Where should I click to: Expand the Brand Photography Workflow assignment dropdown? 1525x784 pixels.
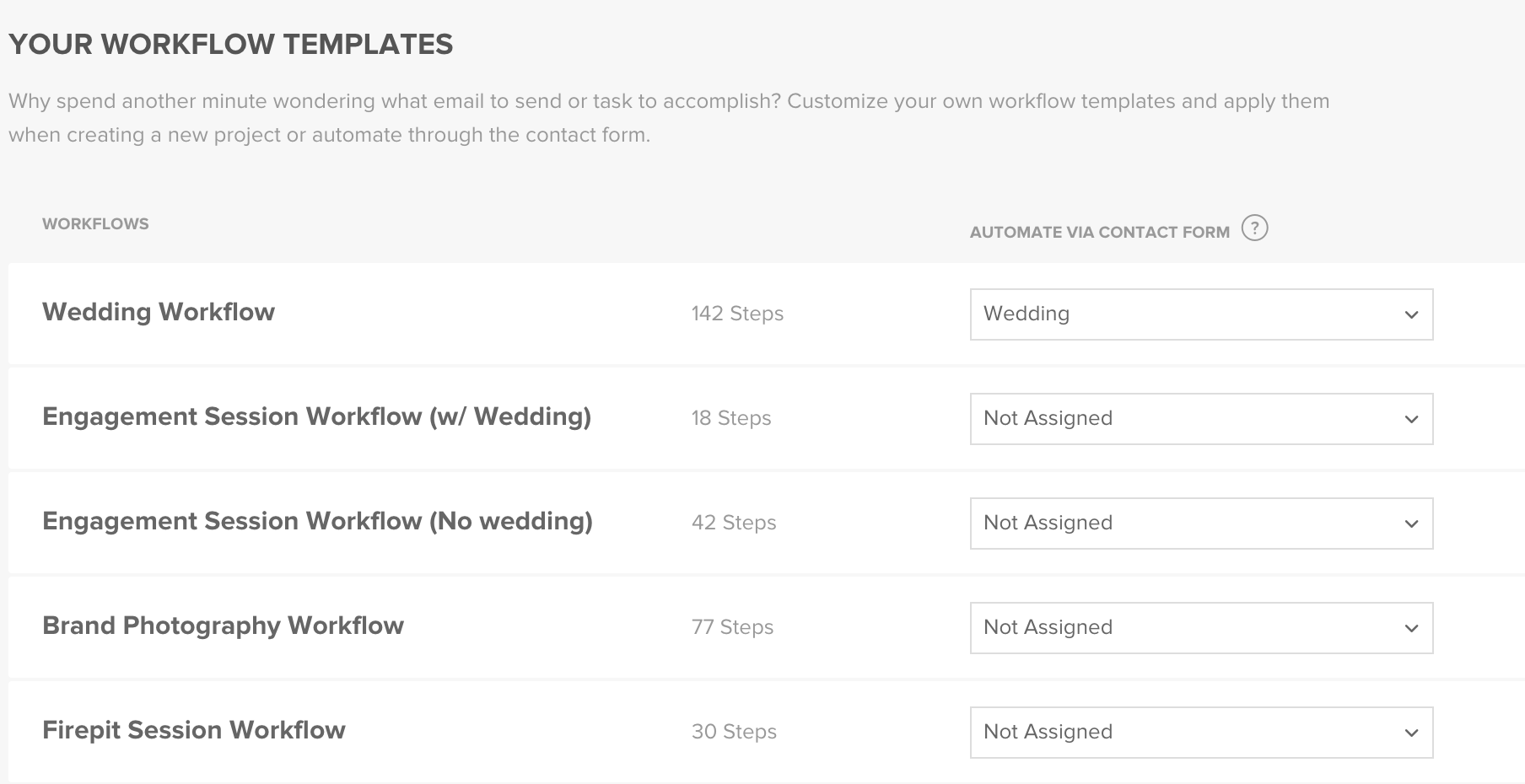(x=1200, y=628)
